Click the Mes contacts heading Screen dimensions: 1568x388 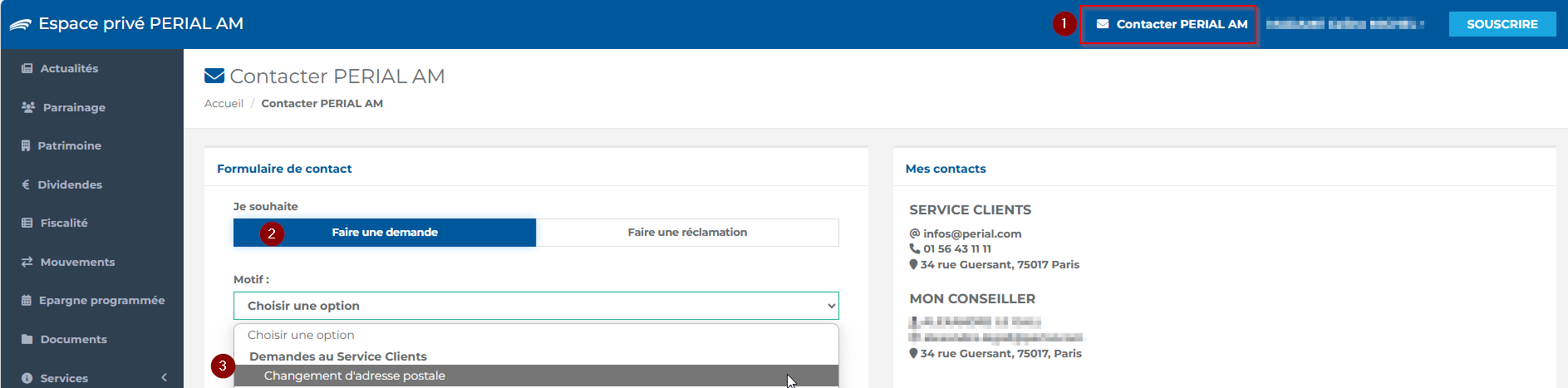[x=946, y=169]
